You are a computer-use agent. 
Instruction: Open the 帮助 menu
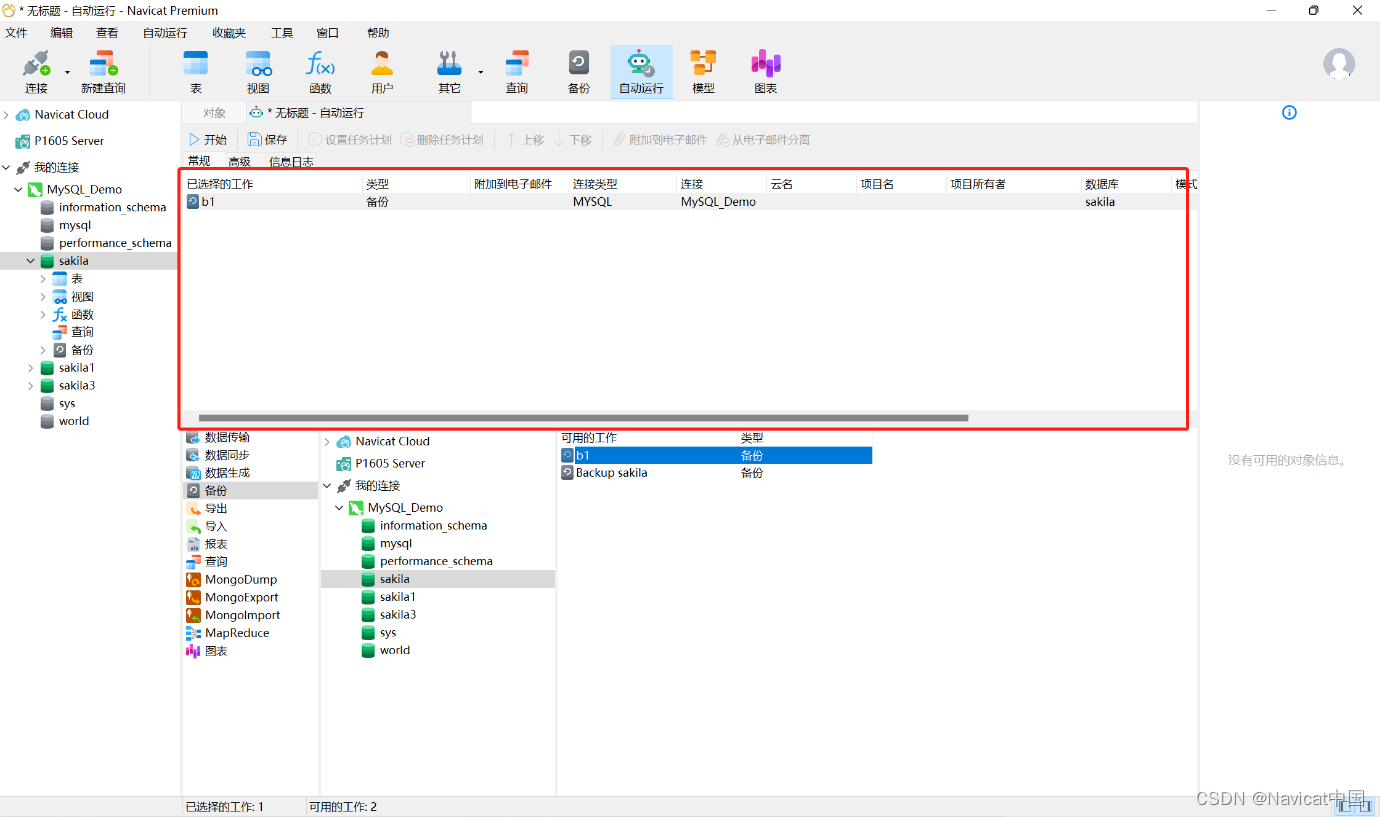pyautogui.click(x=379, y=33)
